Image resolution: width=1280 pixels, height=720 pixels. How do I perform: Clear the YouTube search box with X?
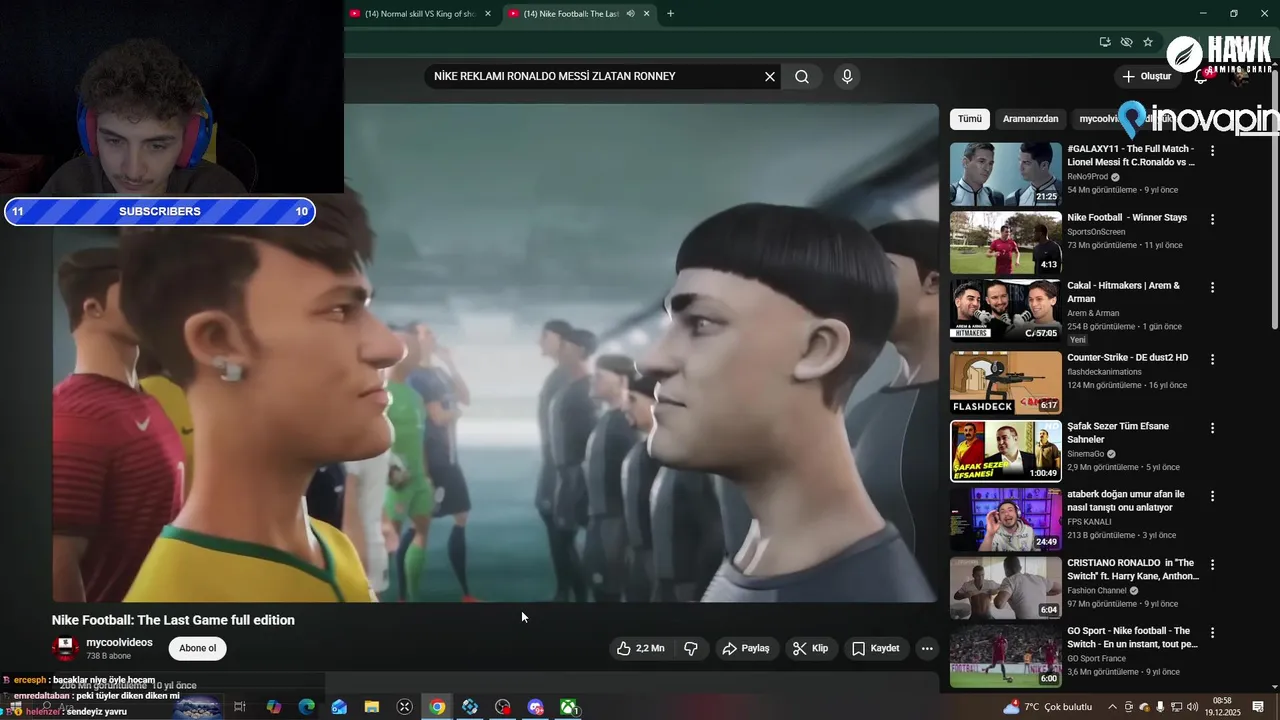pos(770,77)
